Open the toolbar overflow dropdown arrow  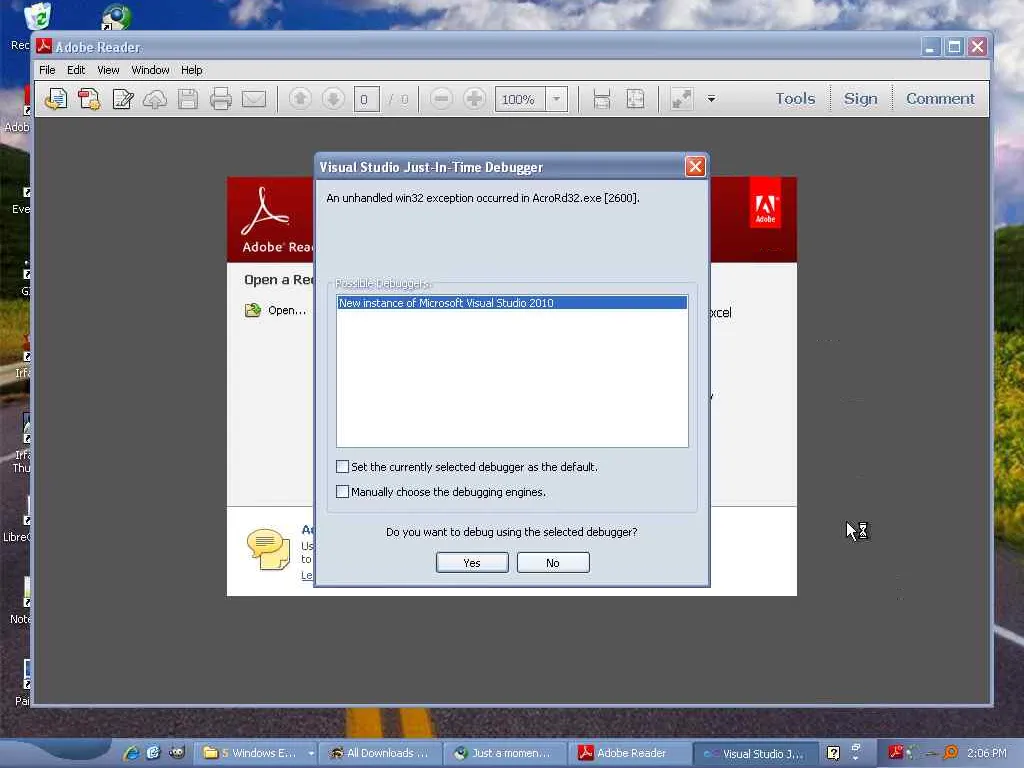[711, 99]
